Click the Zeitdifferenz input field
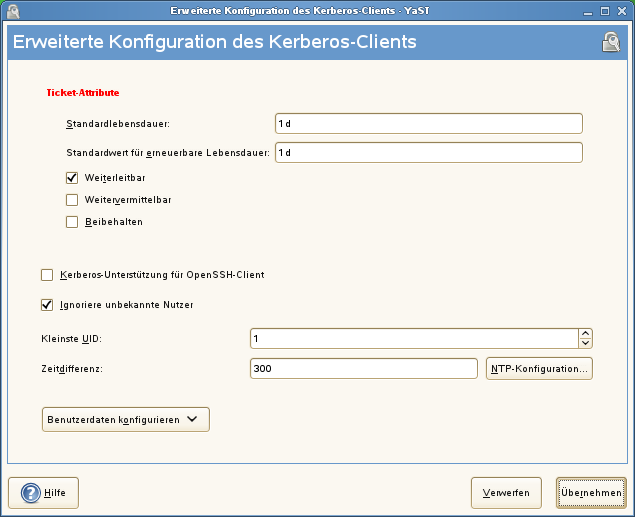The image size is (635, 517). point(364,369)
